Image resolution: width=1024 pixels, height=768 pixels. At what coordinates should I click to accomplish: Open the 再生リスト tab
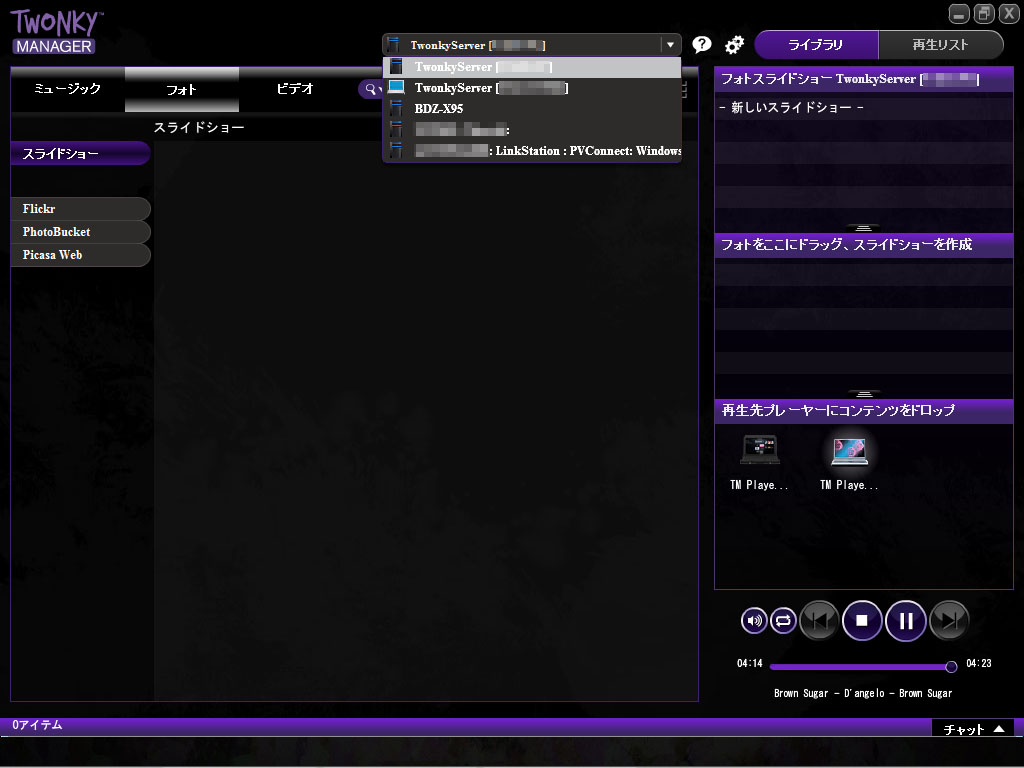click(940, 45)
